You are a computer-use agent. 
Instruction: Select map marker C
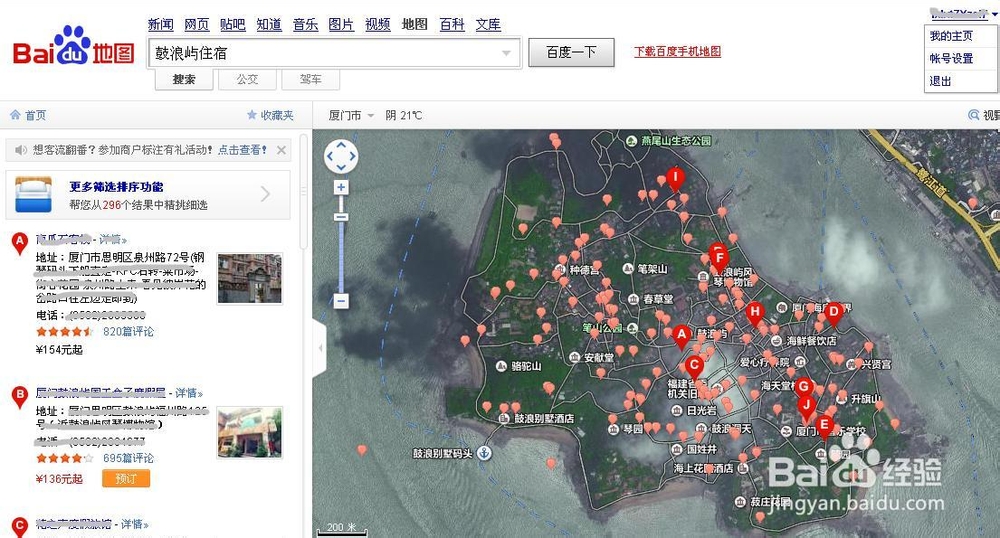click(x=694, y=368)
